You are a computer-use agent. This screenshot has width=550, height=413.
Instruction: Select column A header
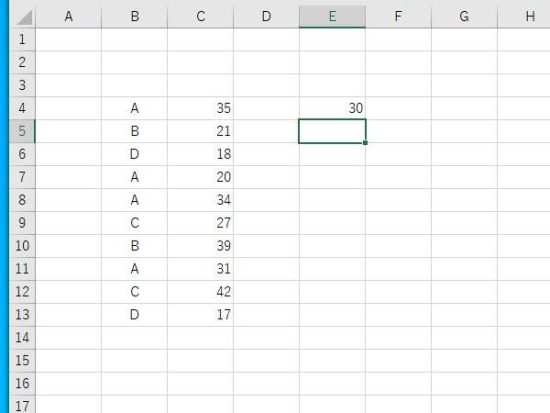tap(69, 16)
